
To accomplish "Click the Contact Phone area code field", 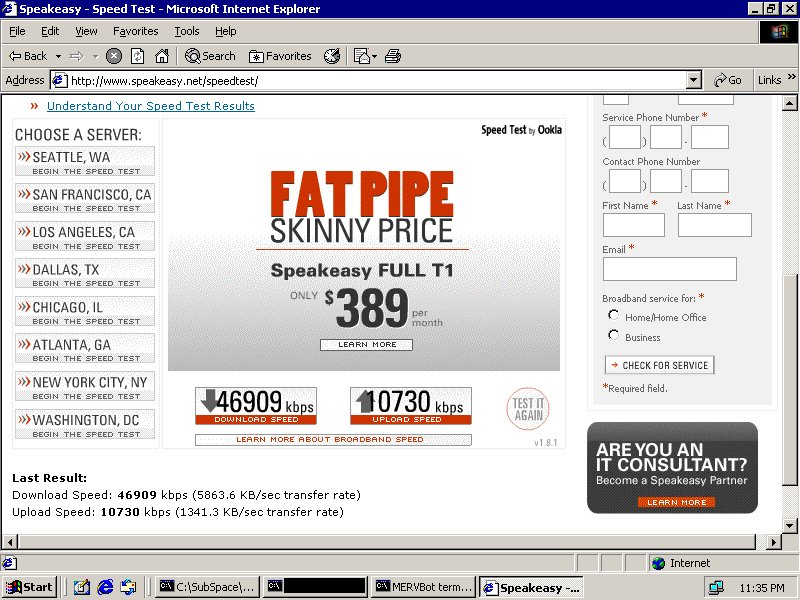I will point(624,181).
